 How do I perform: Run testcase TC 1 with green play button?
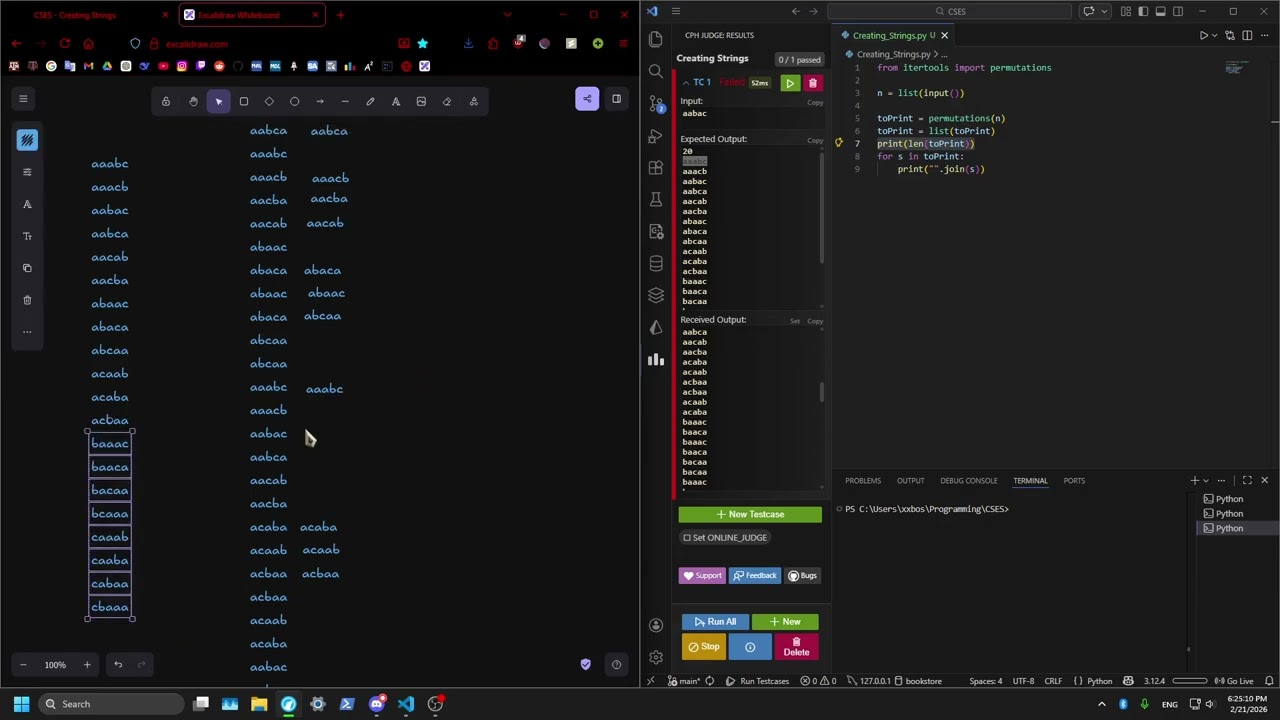click(790, 83)
